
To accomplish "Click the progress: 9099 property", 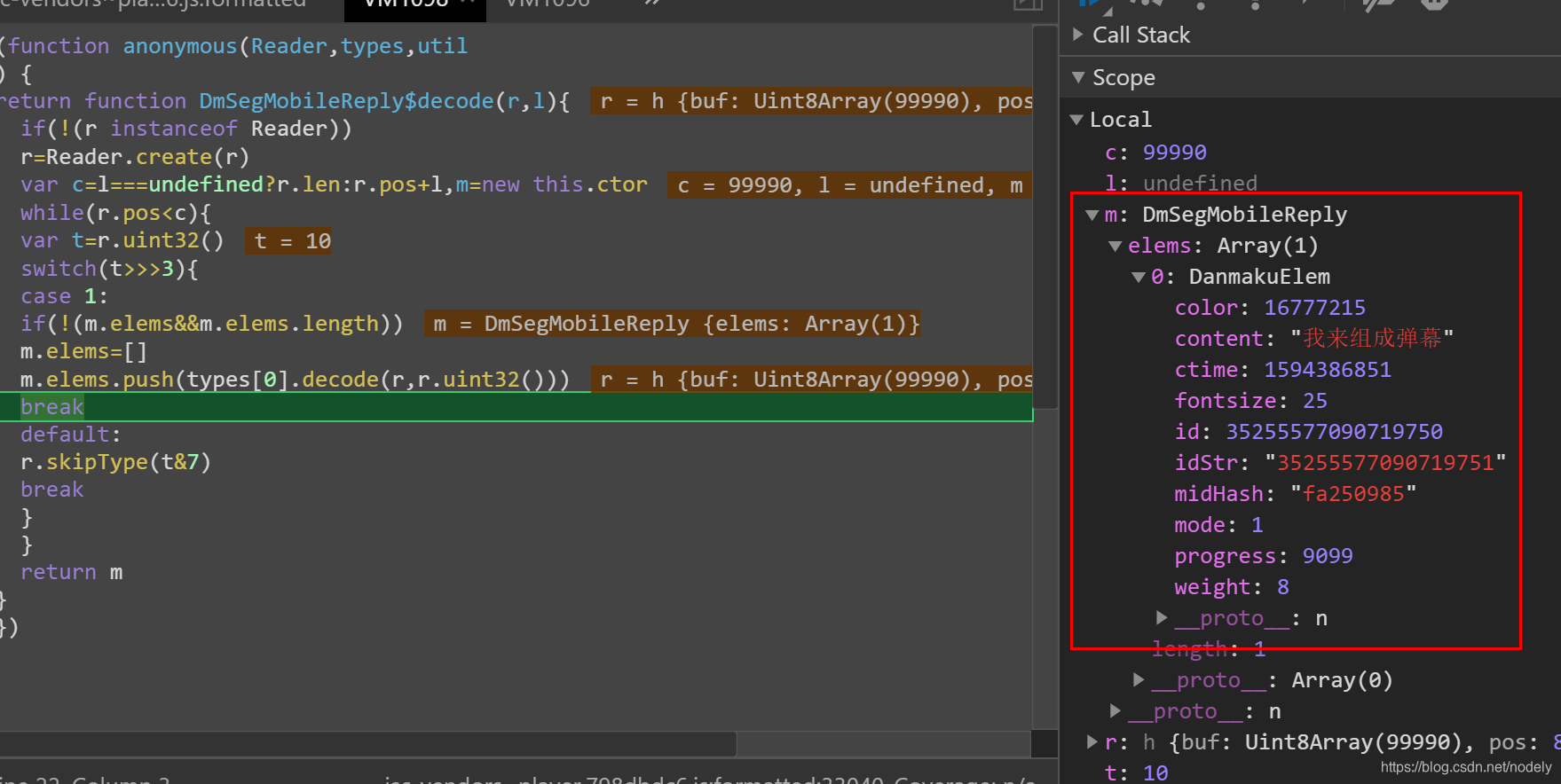I will (1264, 556).
